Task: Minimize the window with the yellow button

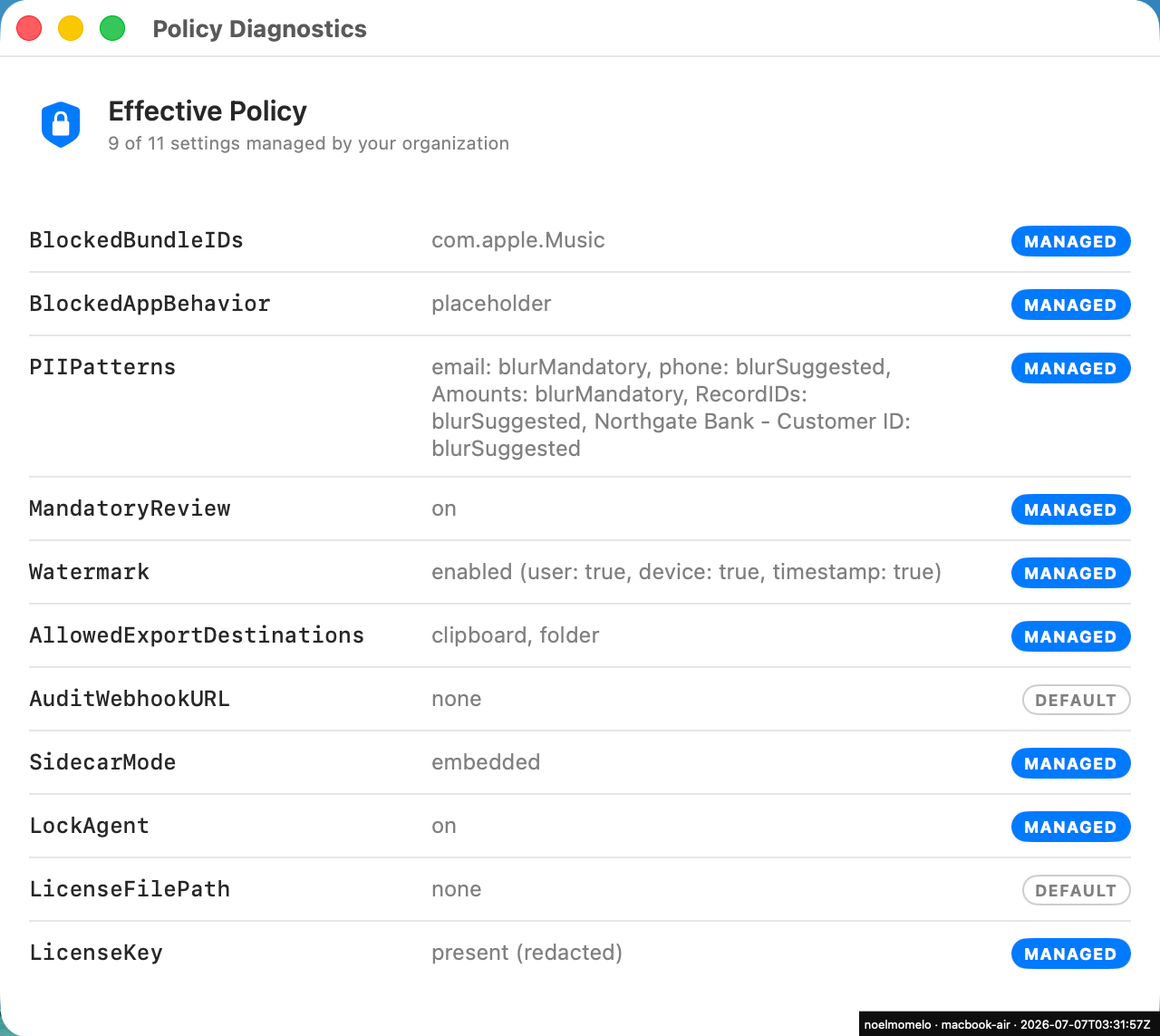Action: tap(71, 28)
